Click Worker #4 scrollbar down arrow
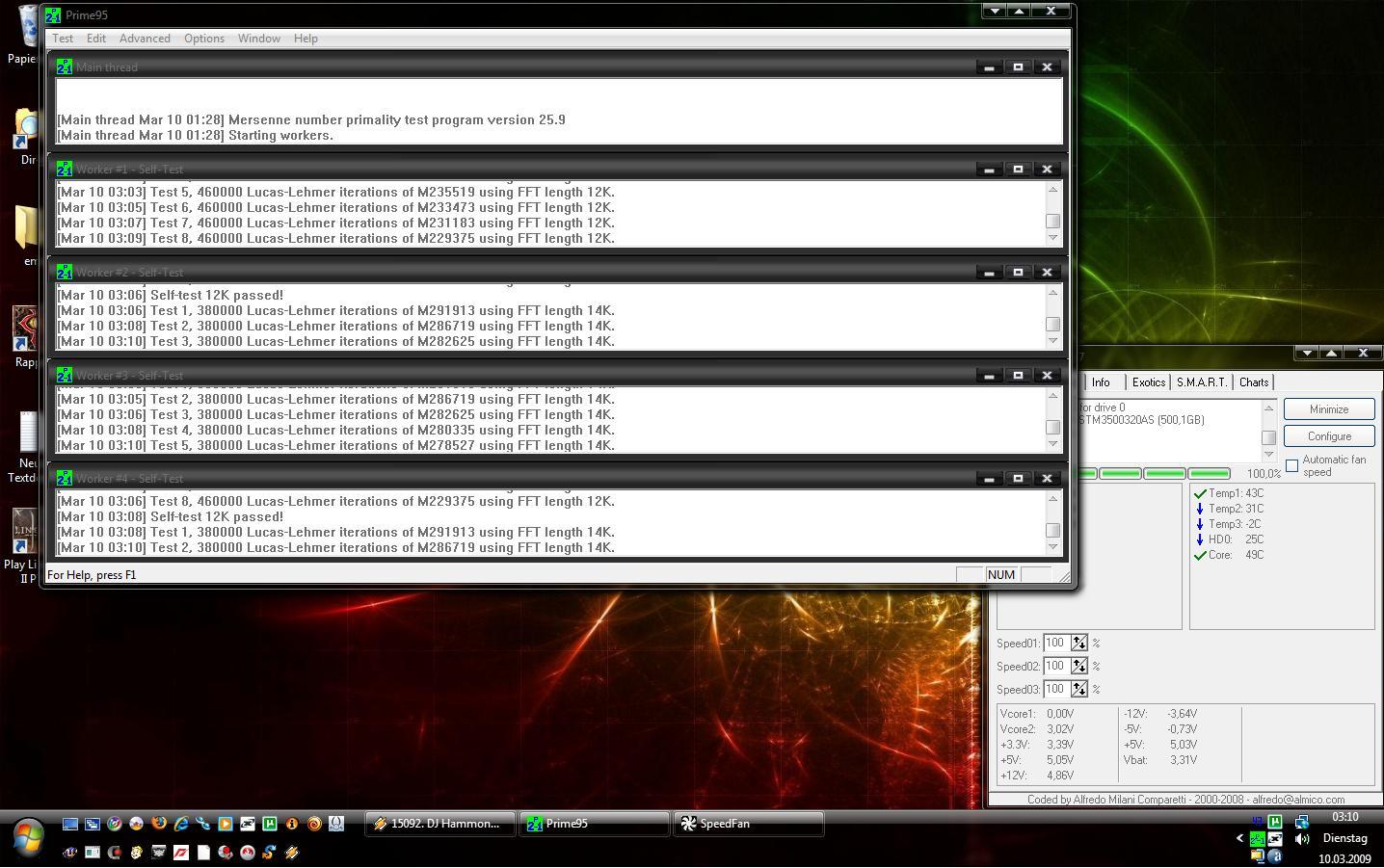 point(1052,547)
